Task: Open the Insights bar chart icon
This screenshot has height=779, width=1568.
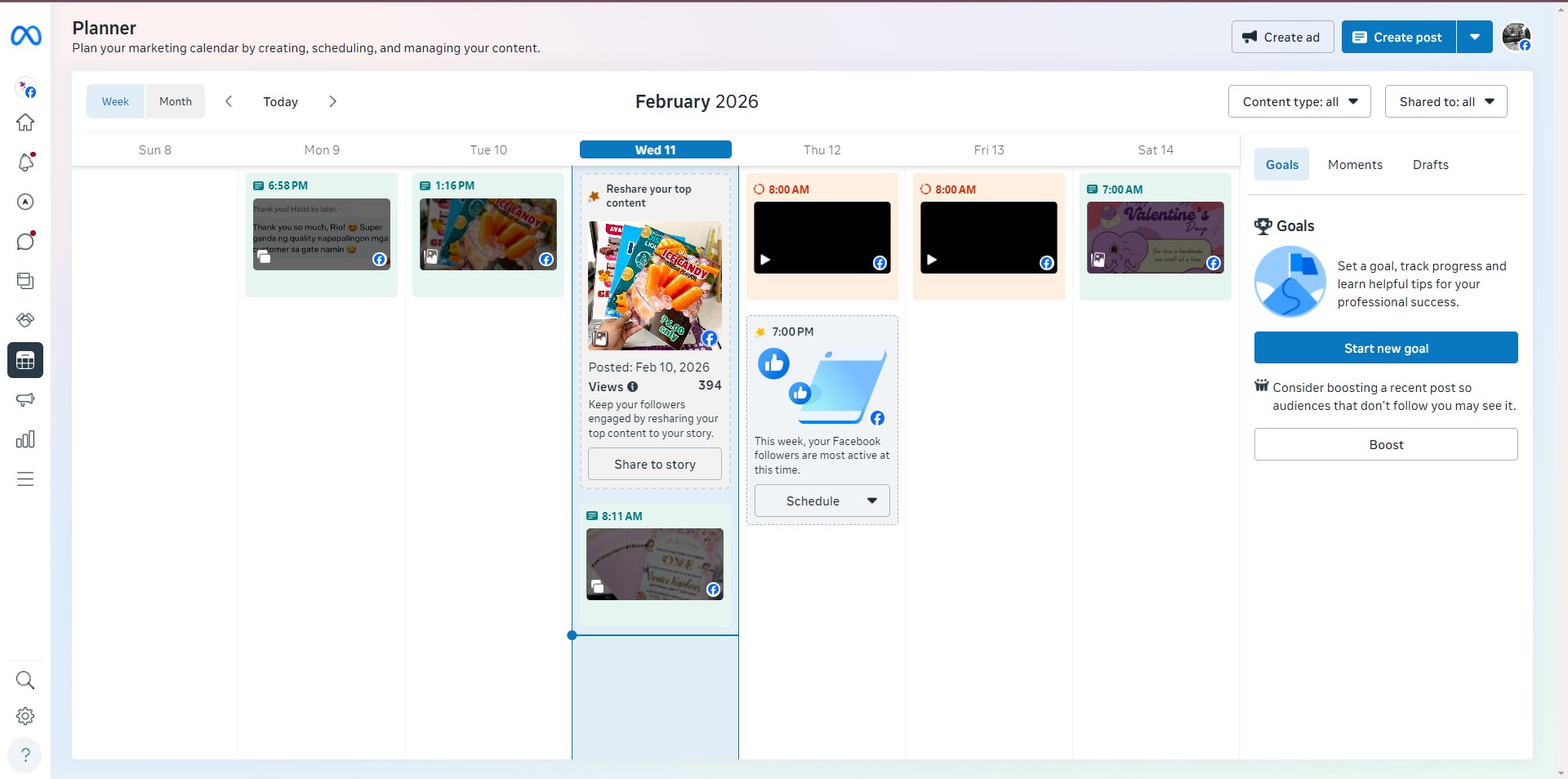Action: point(25,439)
